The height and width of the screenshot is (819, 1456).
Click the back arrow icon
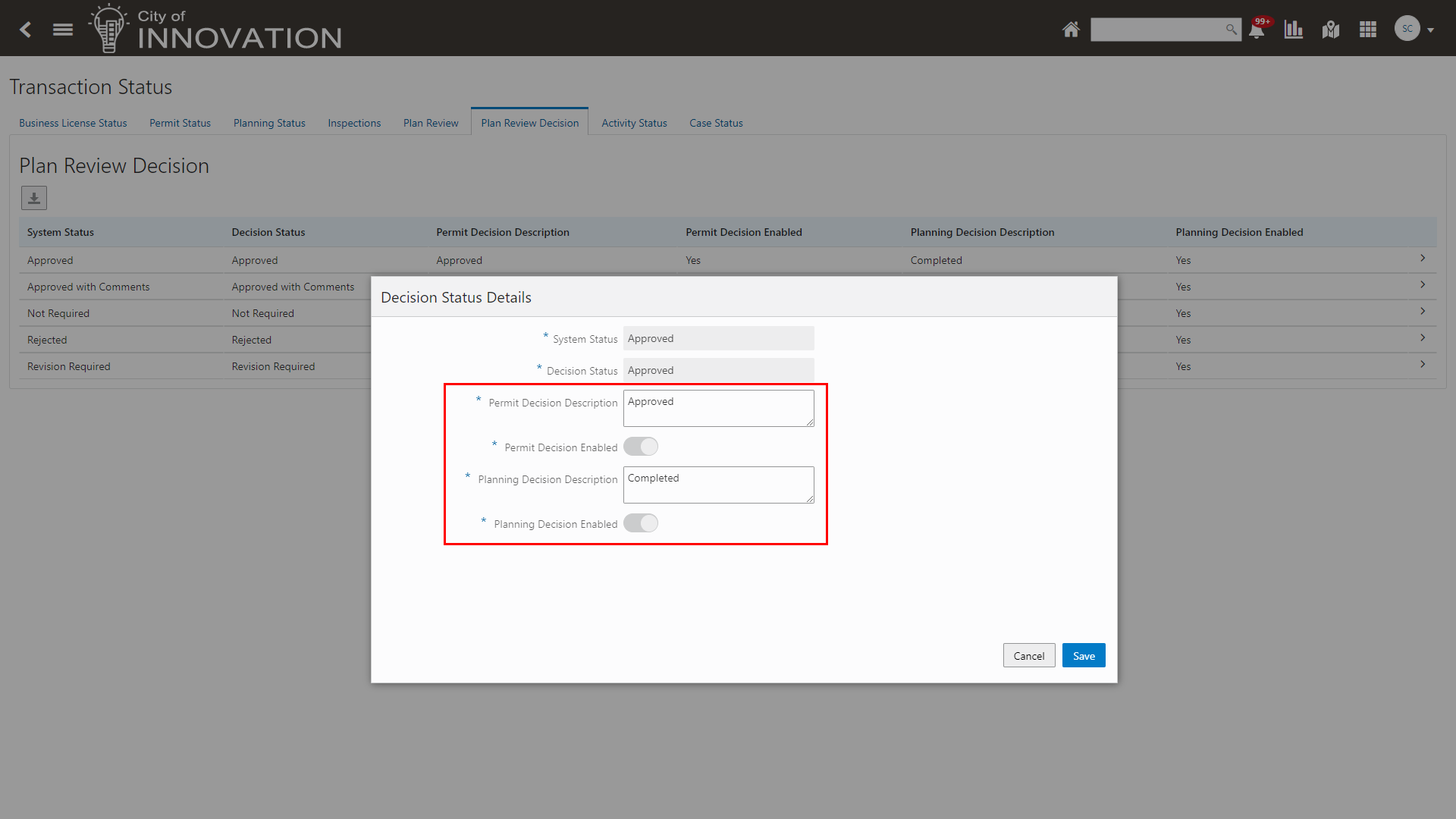(26, 30)
